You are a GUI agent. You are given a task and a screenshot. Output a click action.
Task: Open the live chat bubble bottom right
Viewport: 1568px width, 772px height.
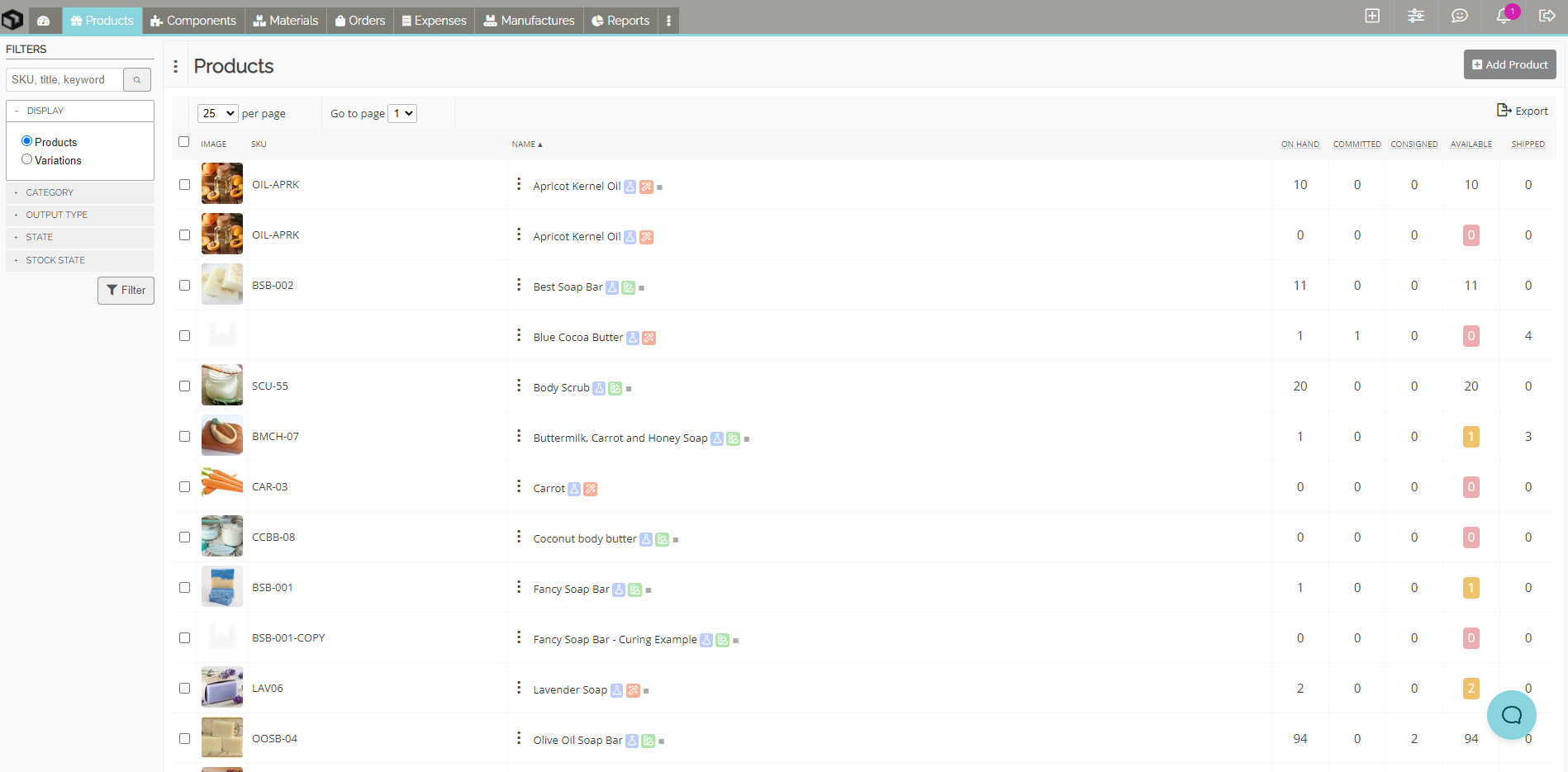point(1512,715)
